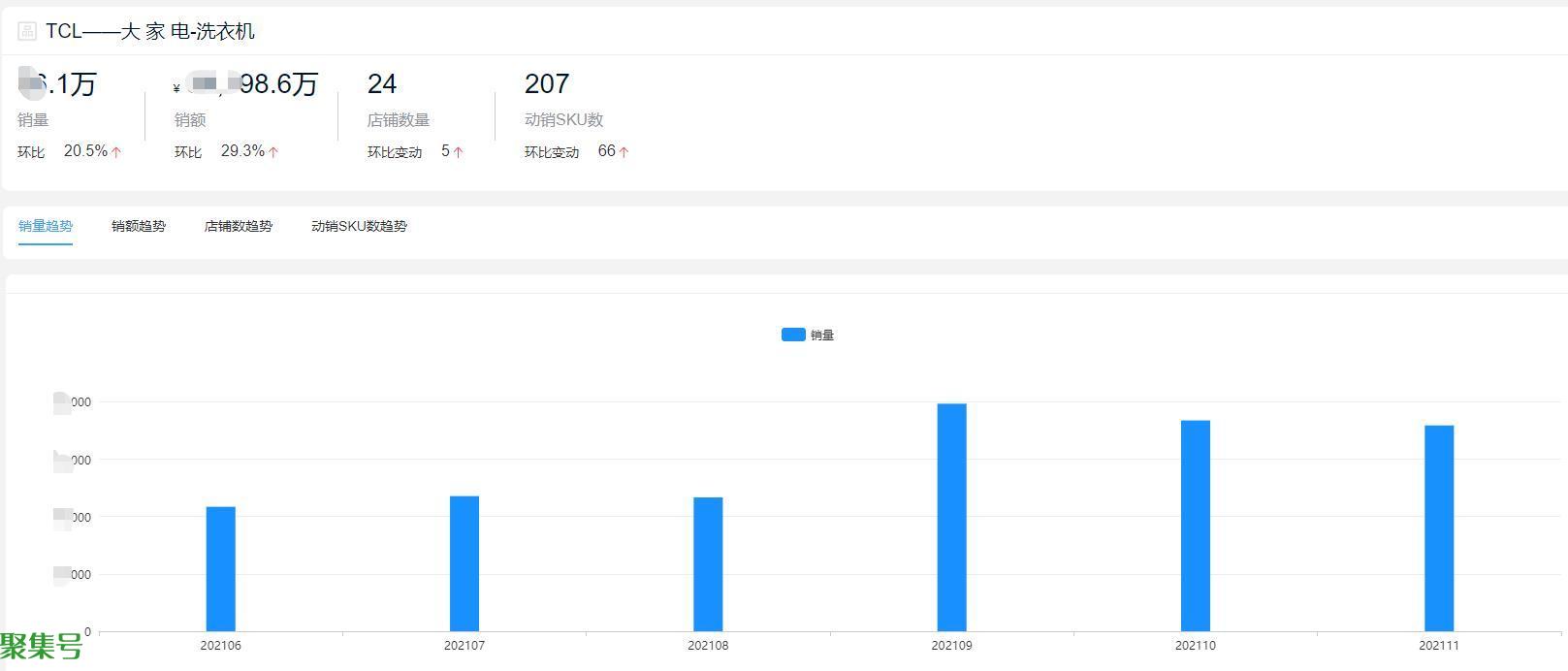This screenshot has width=1568, height=671.
Task: Click the up arrow beside the store change 5
Action: coord(458,152)
